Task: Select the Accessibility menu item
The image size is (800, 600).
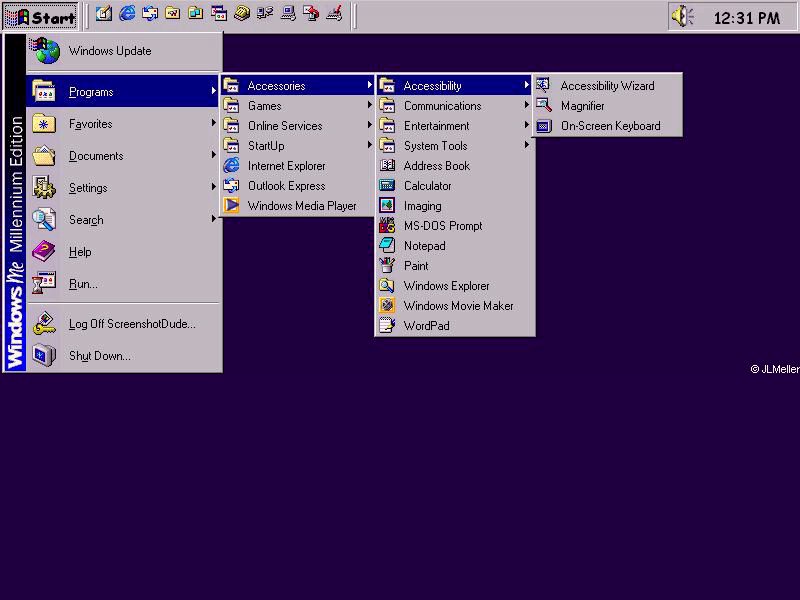Action: 455,85
